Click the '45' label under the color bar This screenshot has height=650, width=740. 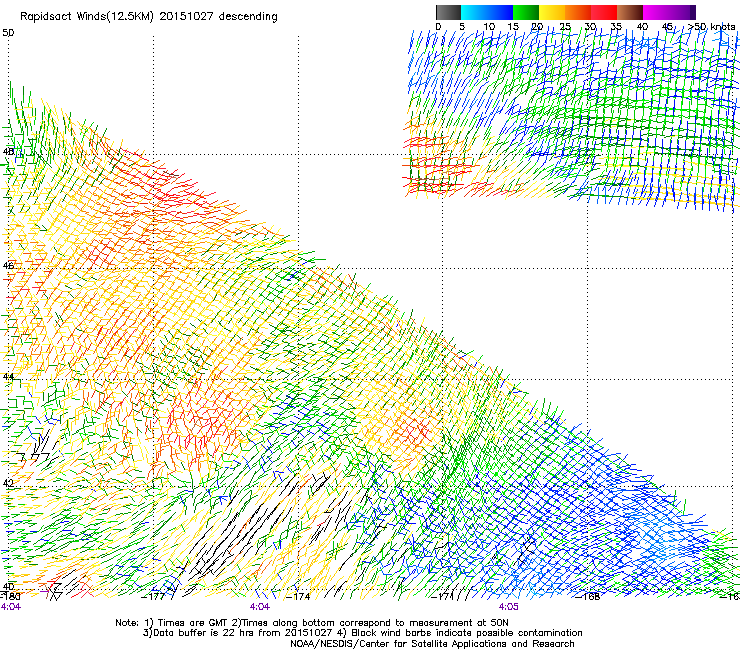(667, 26)
